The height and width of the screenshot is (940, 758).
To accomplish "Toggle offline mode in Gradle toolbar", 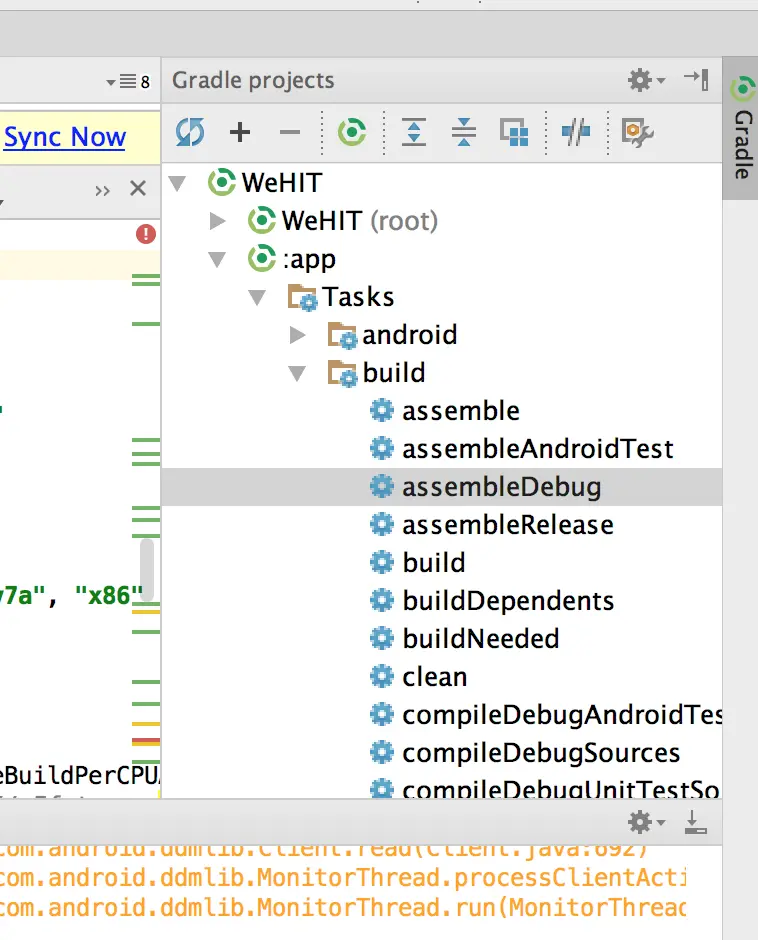I will pyautogui.click(x=576, y=132).
